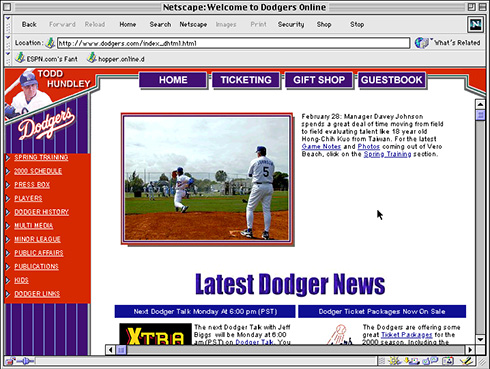
Task: Open the hopper.online.d bookmark icon
Action: [x=92, y=58]
